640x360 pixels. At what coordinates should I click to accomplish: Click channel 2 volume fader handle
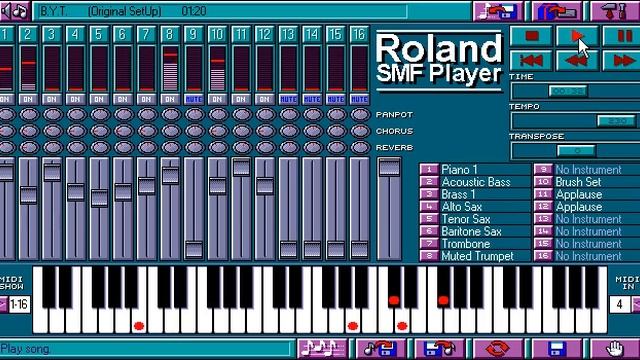pos(29,195)
